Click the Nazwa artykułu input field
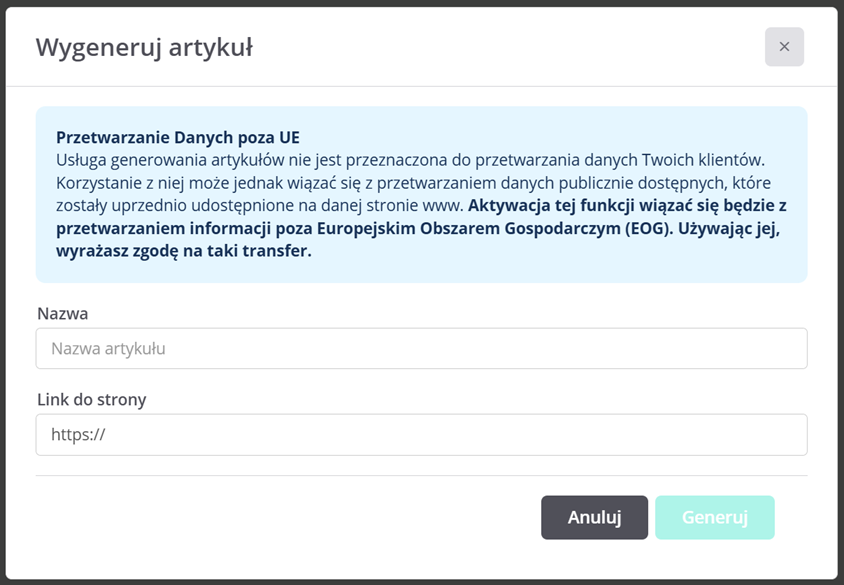The image size is (844, 585). coord(421,349)
